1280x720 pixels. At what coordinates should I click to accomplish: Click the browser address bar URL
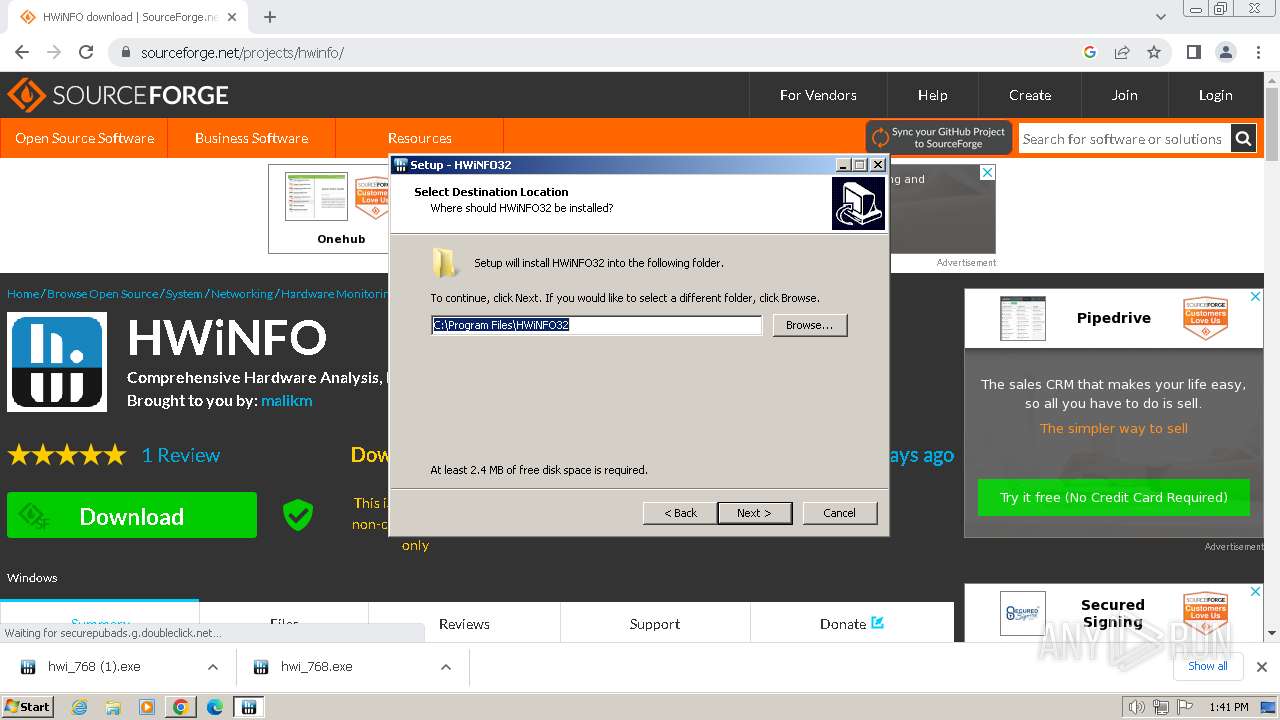pyautogui.click(x=242, y=53)
